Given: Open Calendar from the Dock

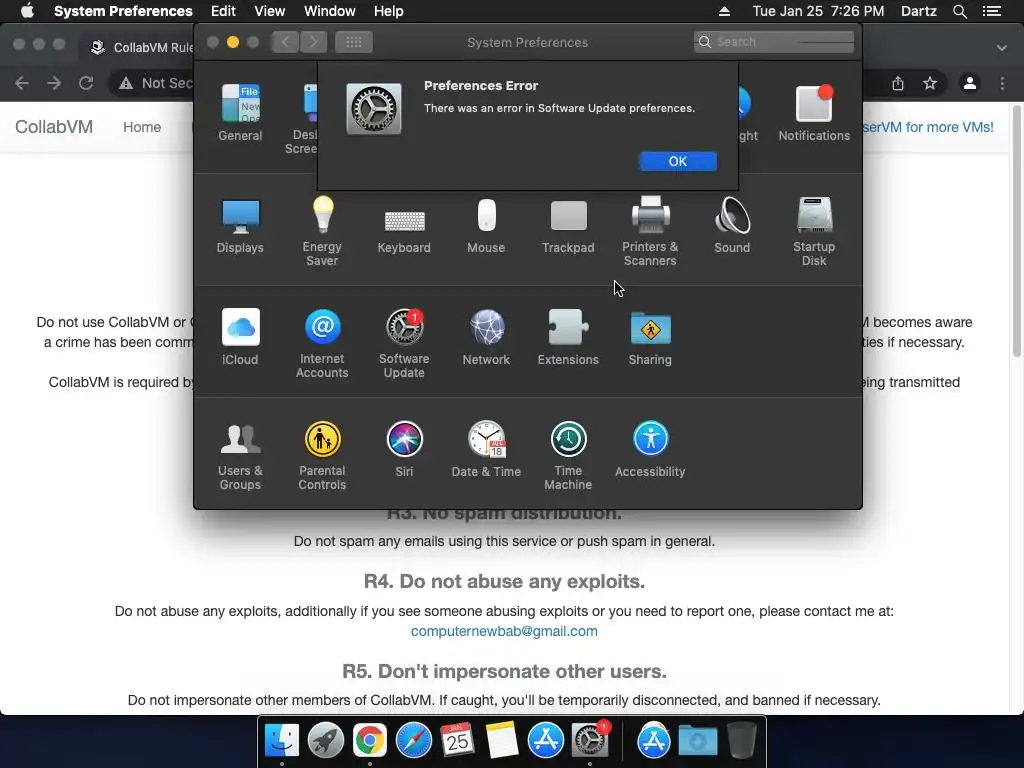Looking at the screenshot, I should pyautogui.click(x=457, y=741).
